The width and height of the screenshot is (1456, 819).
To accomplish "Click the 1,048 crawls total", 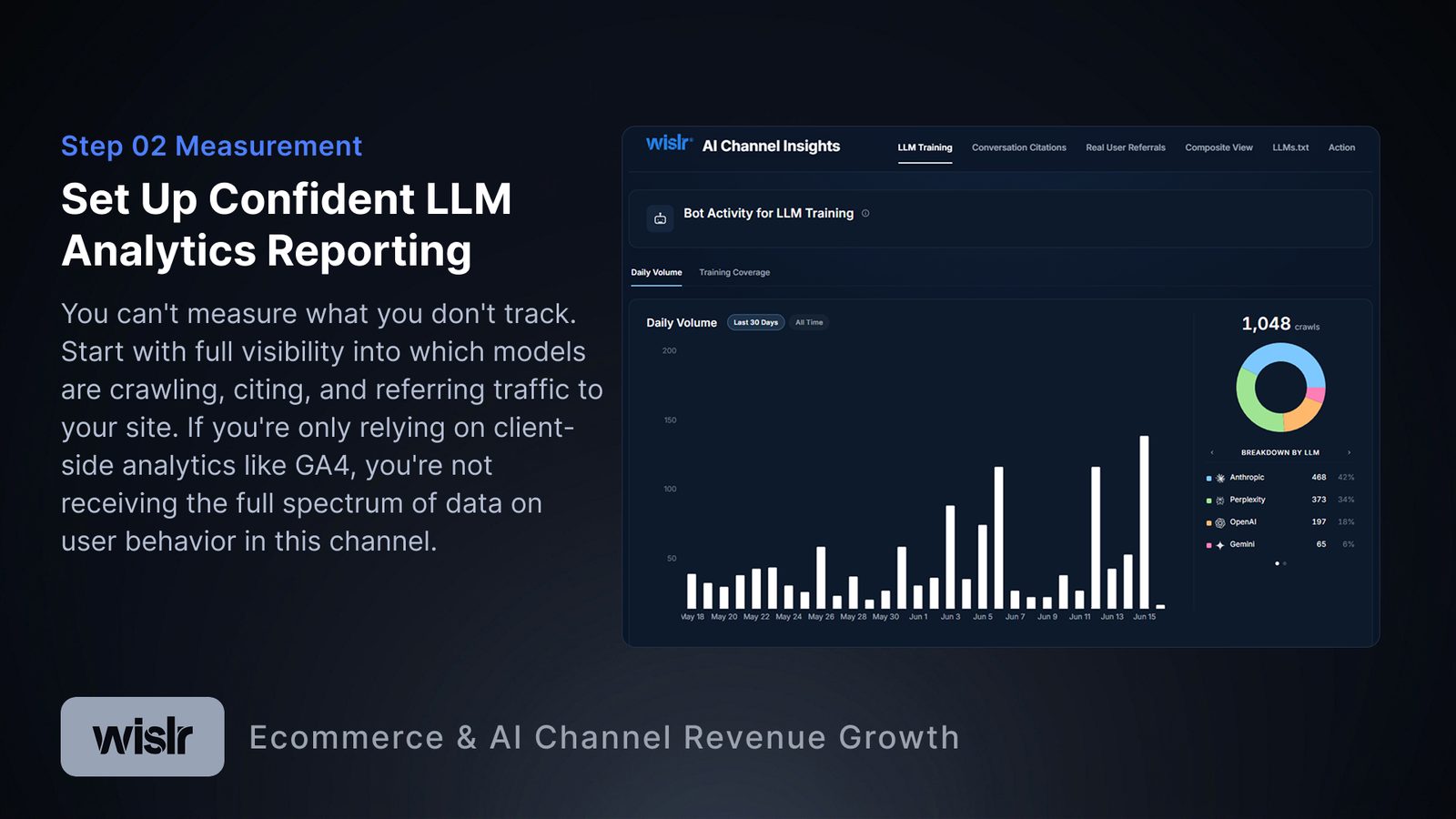I will tap(1280, 324).
